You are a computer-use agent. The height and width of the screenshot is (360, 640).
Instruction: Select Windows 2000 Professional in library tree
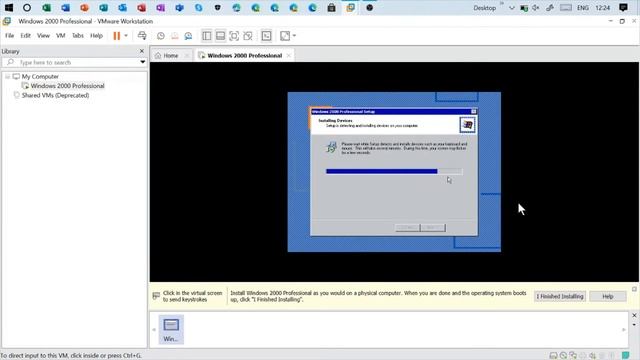67,86
